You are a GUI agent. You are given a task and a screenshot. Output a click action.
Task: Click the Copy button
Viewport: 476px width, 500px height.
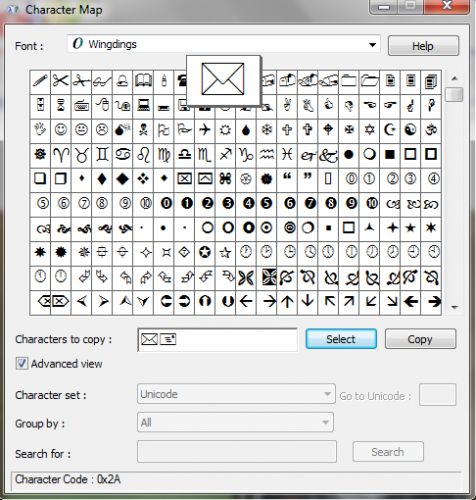click(420, 339)
